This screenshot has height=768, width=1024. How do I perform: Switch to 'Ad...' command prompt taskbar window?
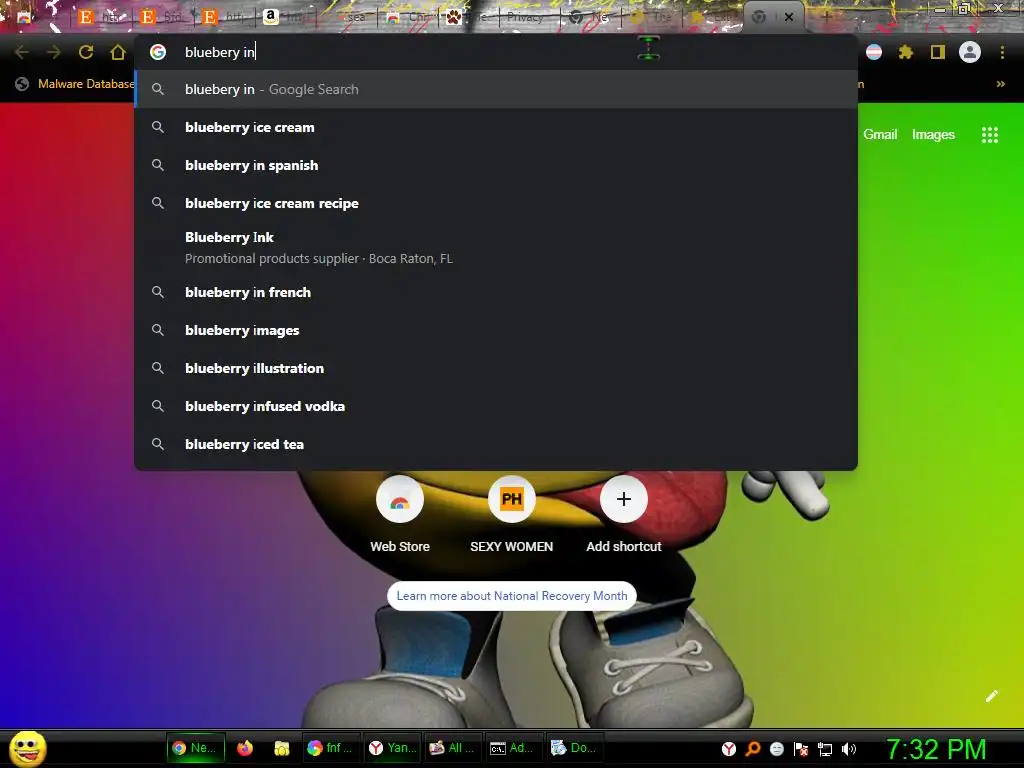(x=514, y=748)
